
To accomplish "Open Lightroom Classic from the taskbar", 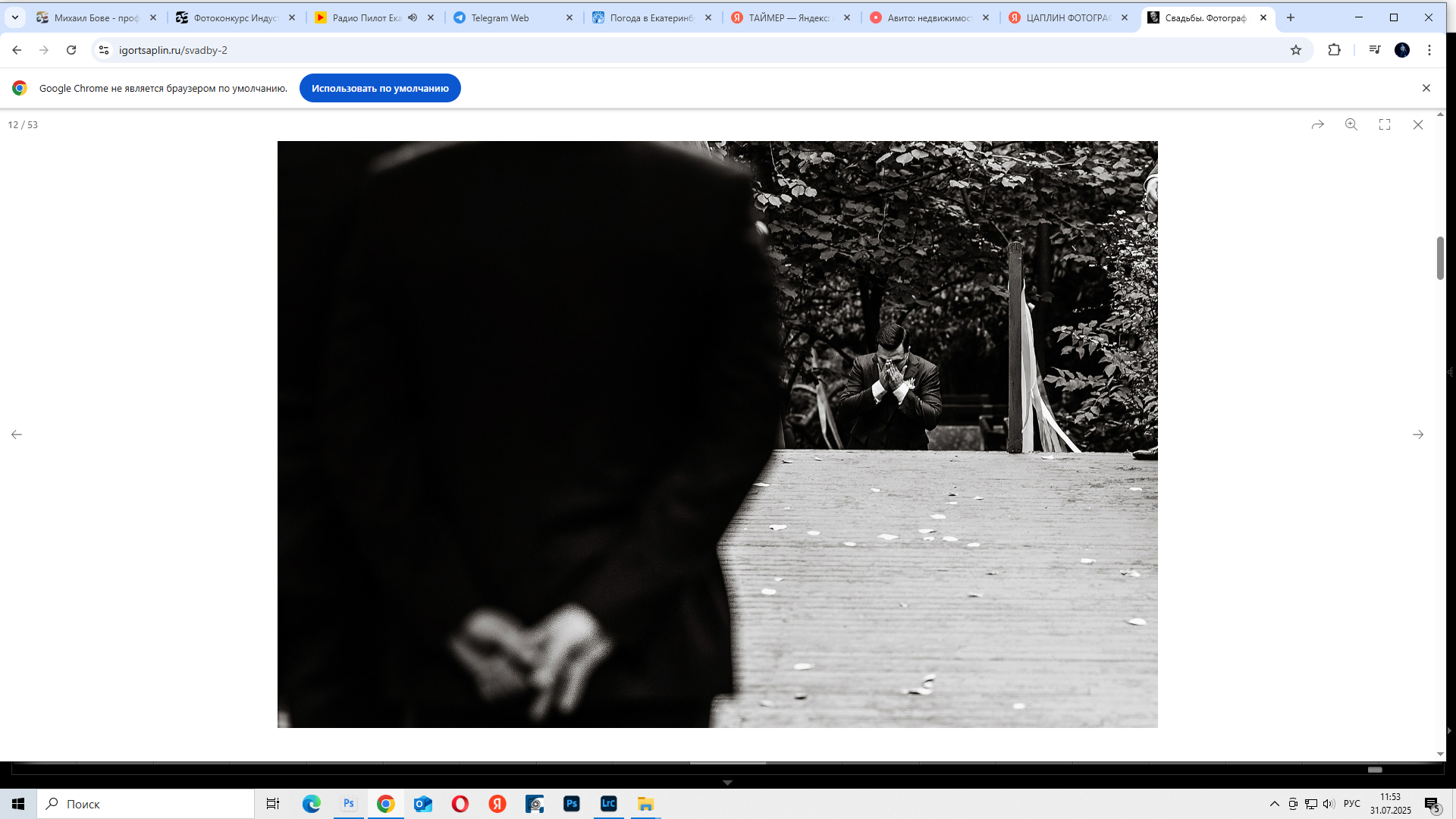I will 608,804.
